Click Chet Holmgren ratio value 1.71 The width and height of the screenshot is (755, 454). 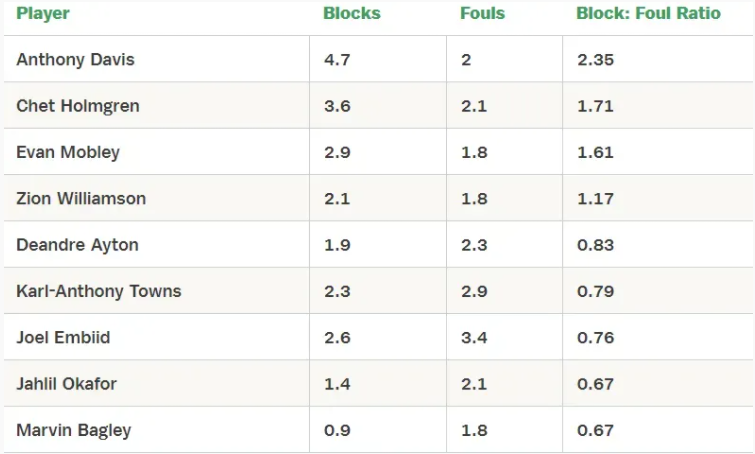tap(596, 106)
